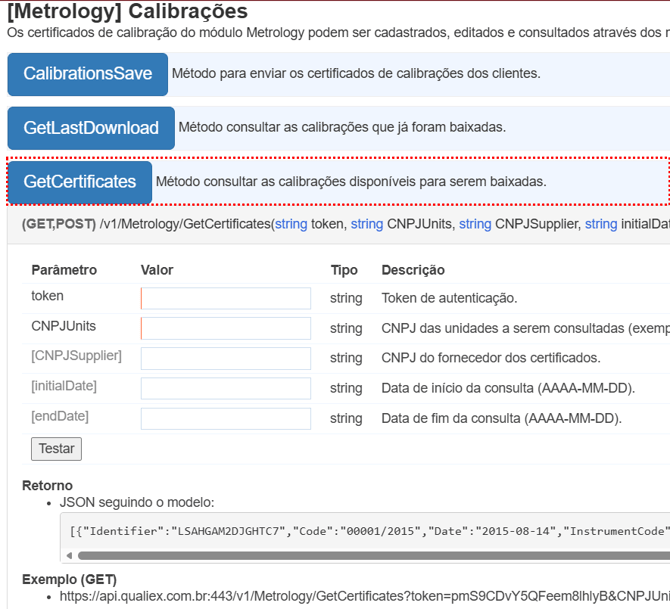Image resolution: width=670 pixels, height=609 pixels.
Task: Expand the GetLastDownload method
Action: click(x=91, y=128)
